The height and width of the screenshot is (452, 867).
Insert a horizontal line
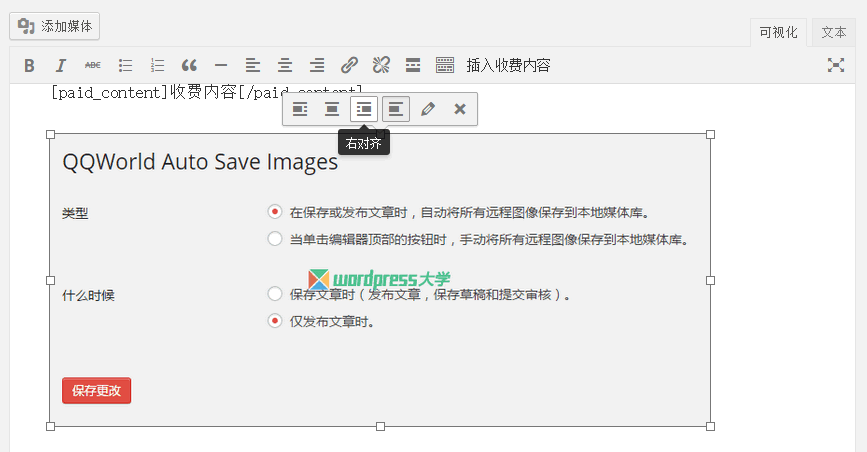(x=221, y=65)
